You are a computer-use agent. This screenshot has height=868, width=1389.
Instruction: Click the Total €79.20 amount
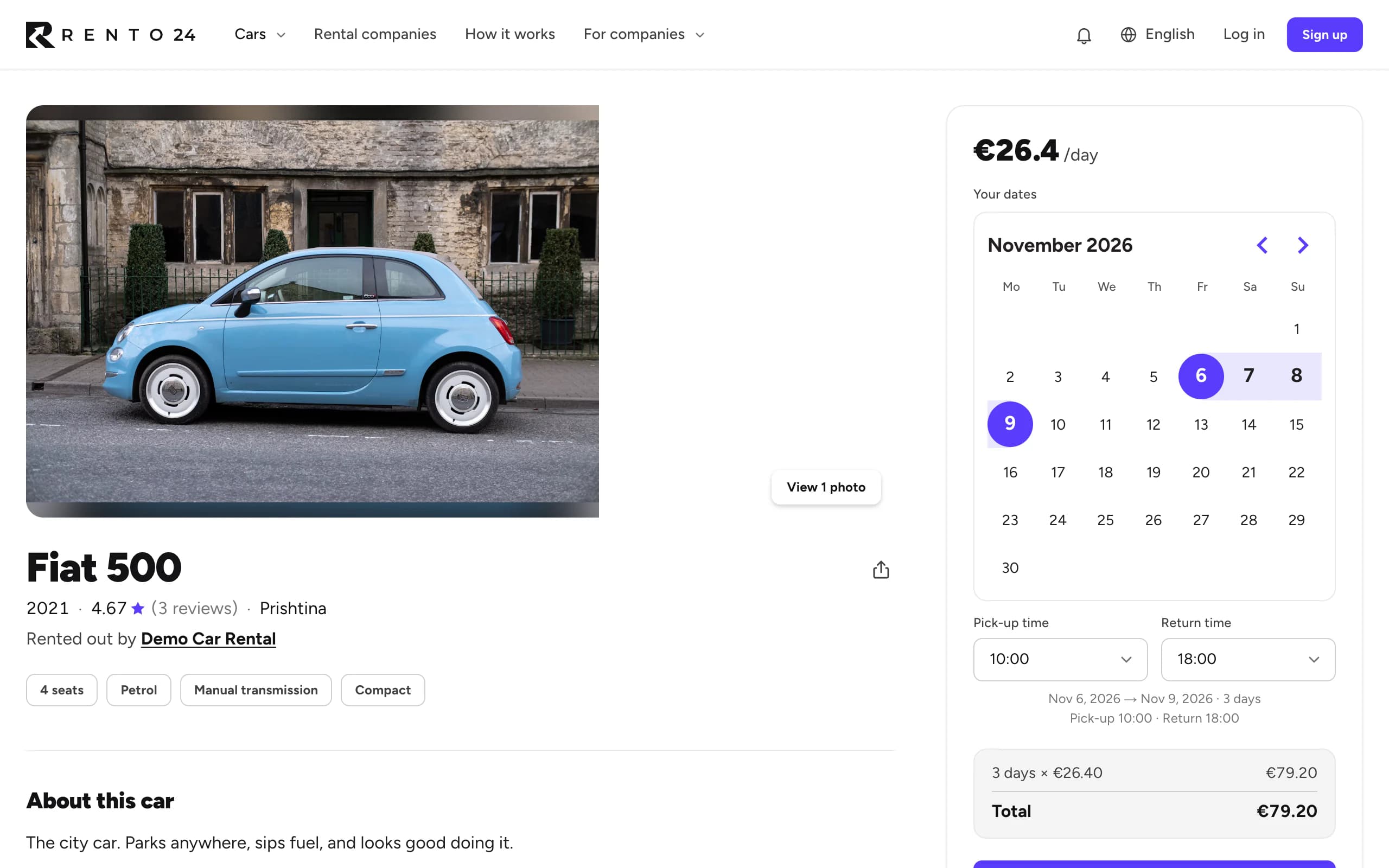point(1286,810)
